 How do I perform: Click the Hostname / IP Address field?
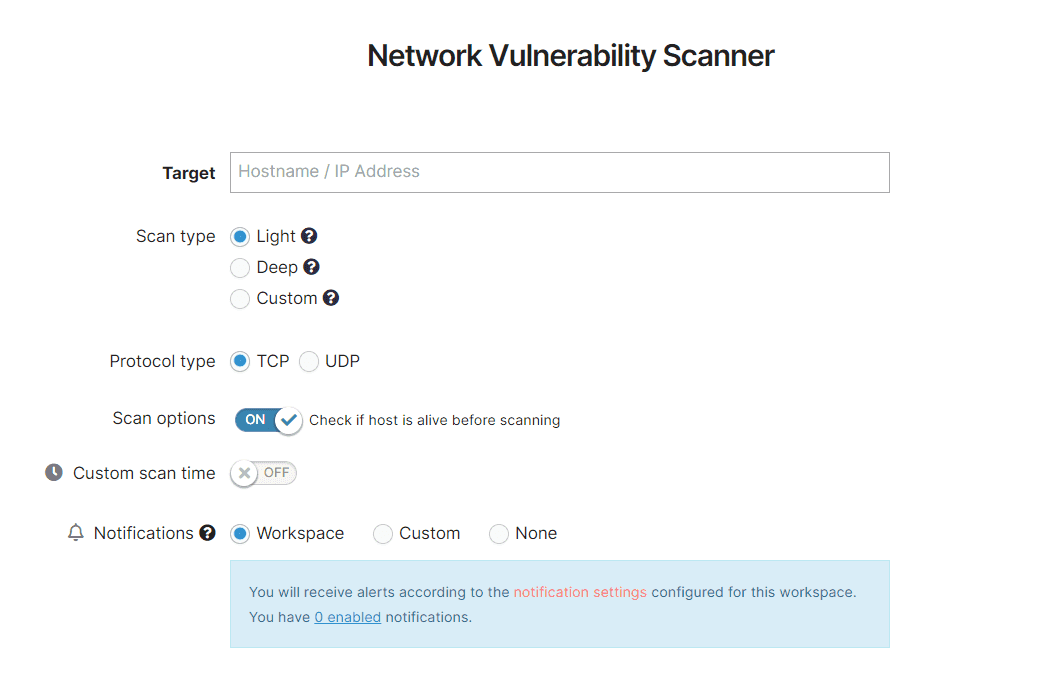point(559,172)
